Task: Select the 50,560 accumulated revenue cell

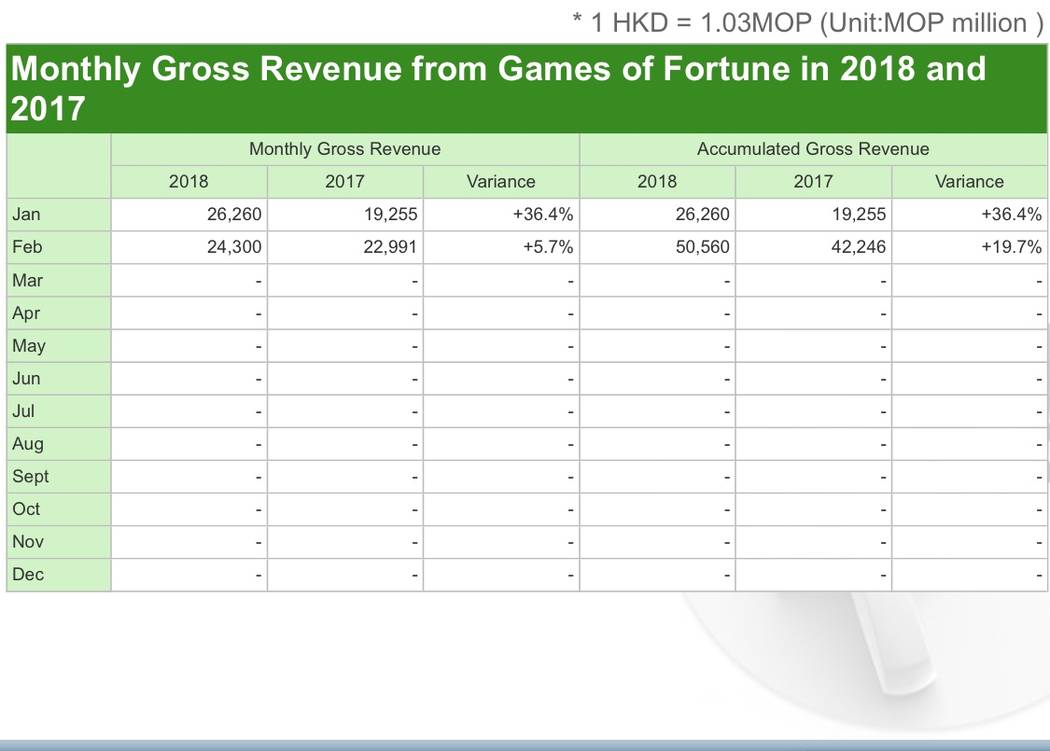Action: pyautogui.click(x=702, y=247)
